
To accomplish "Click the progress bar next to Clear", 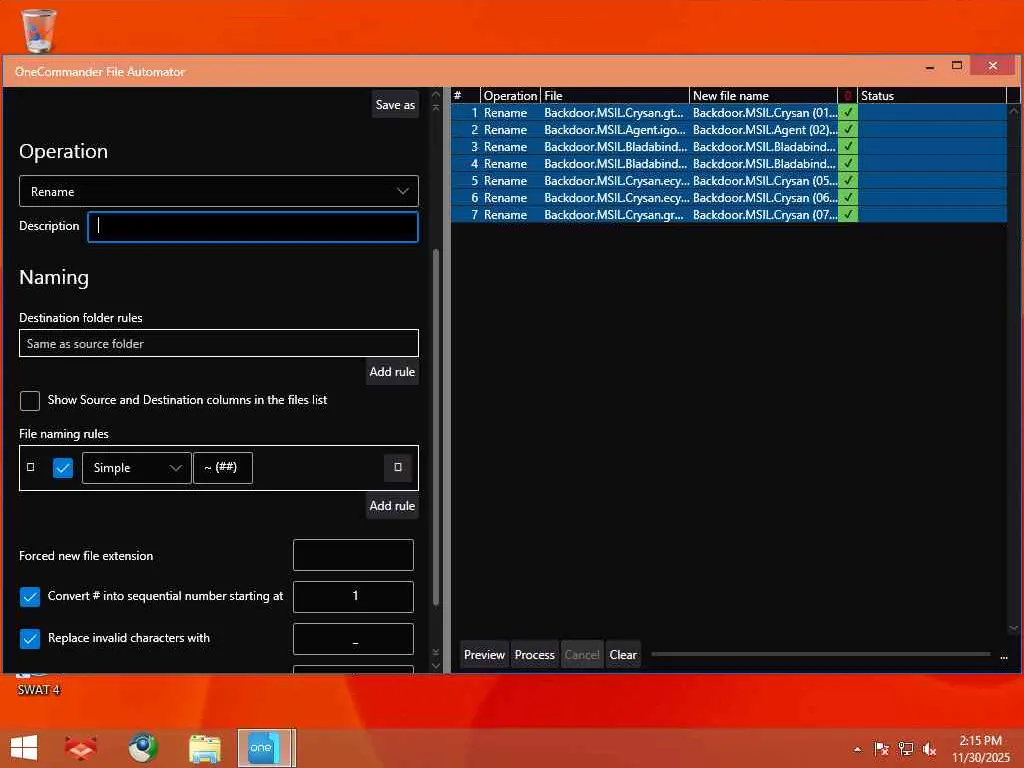I will pos(821,654).
